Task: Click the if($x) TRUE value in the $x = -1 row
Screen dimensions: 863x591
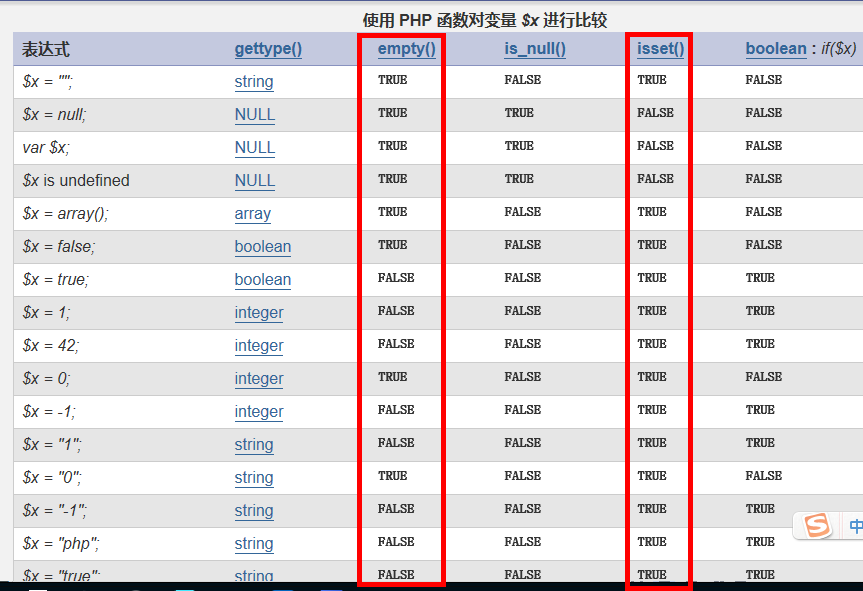Action: tap(760, 410)
